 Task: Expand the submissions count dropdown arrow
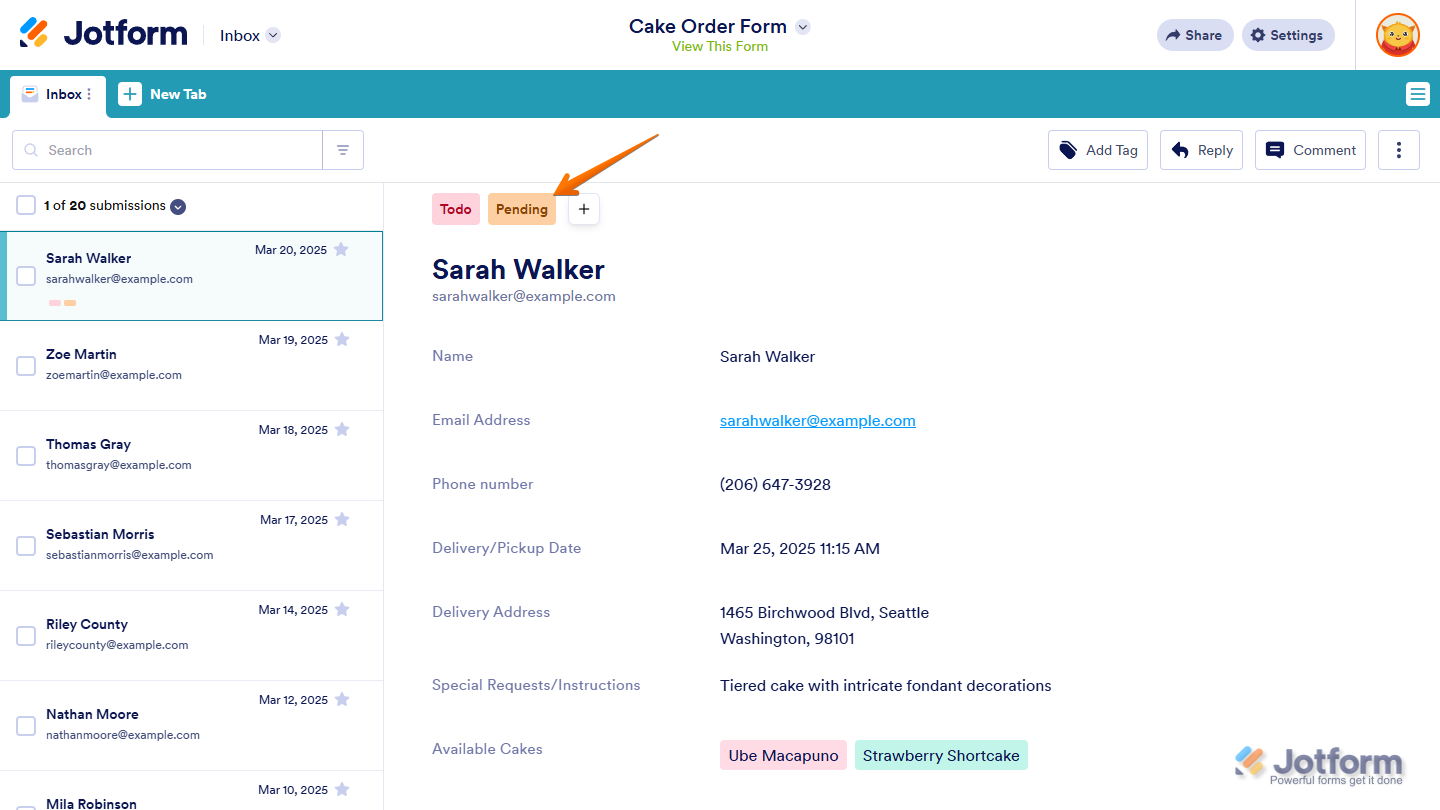(x=178, y=206)
